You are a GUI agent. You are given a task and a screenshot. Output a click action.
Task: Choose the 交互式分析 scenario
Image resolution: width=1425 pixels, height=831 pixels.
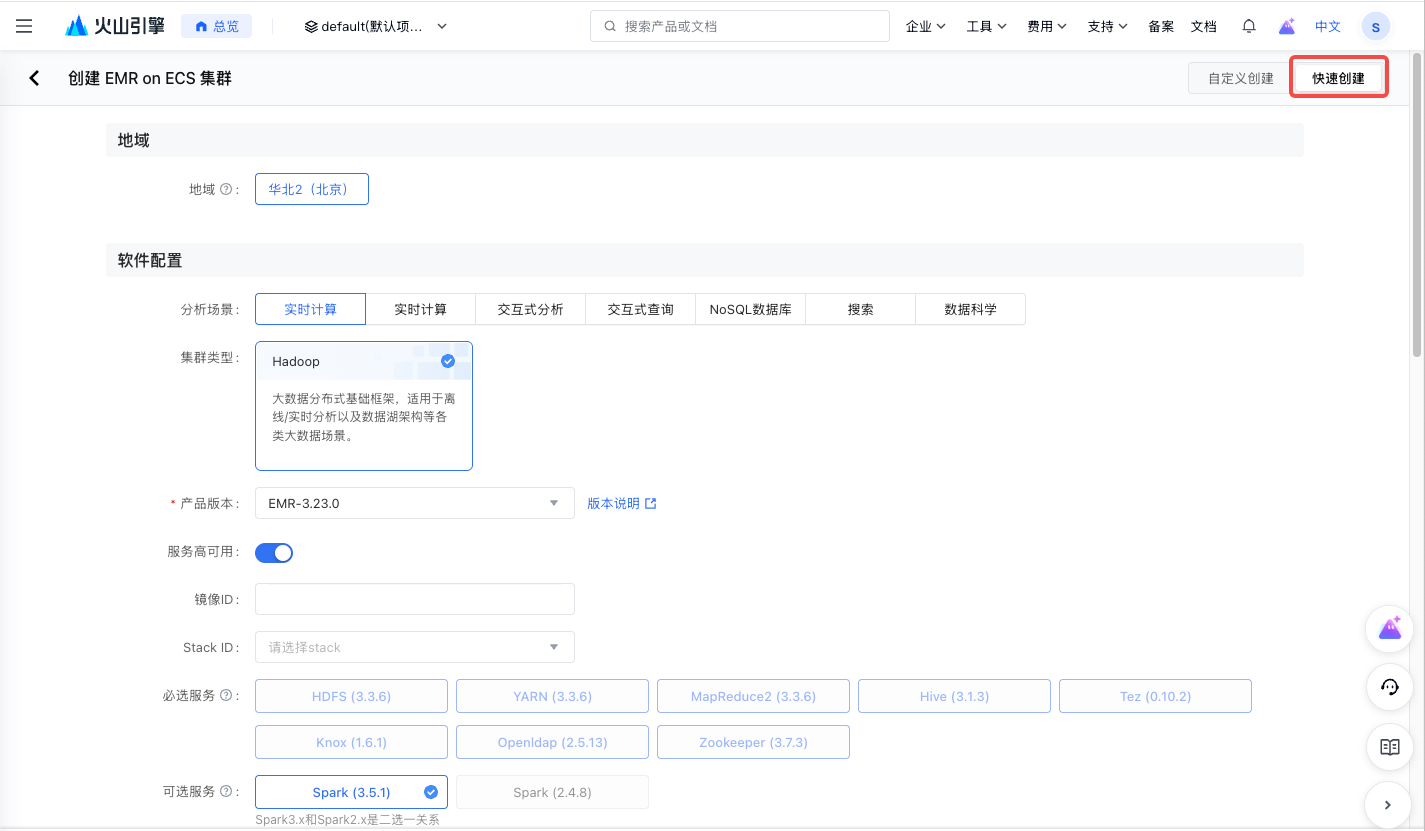[531, 309]
